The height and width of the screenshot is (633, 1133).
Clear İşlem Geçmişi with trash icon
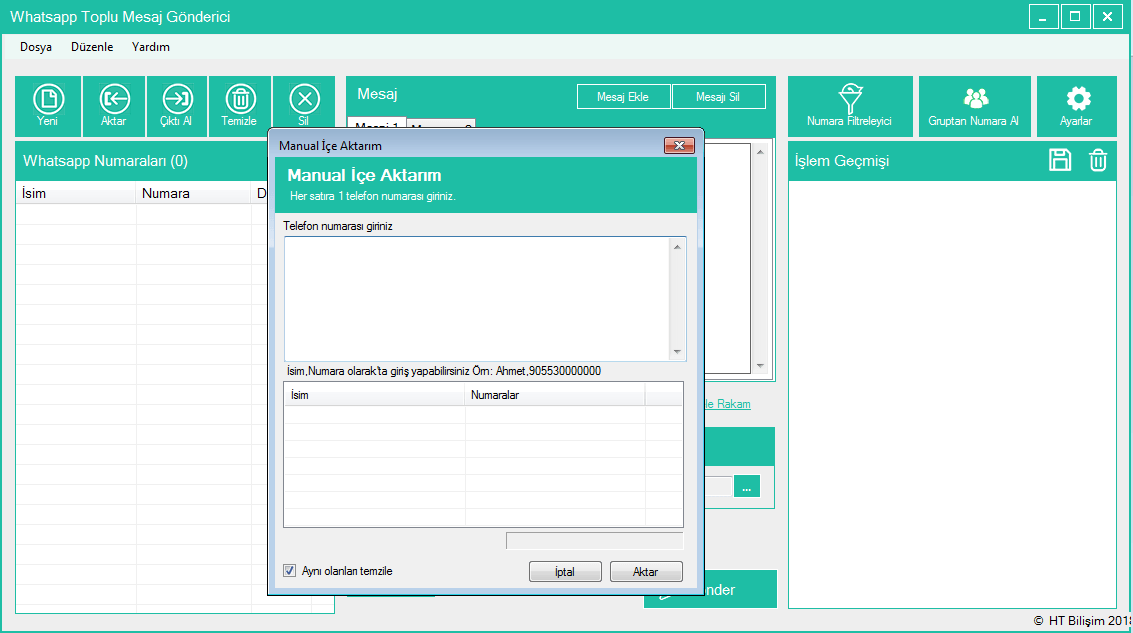pyautogui.click(x=1098, y=160)
